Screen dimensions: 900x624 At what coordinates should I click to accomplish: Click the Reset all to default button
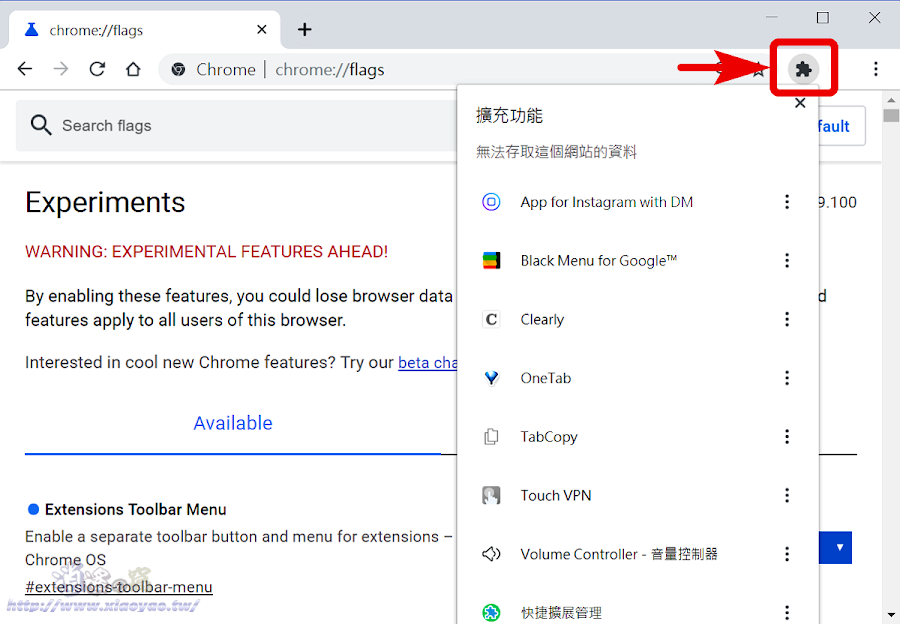pyautogui.click(x=842, y=126)
